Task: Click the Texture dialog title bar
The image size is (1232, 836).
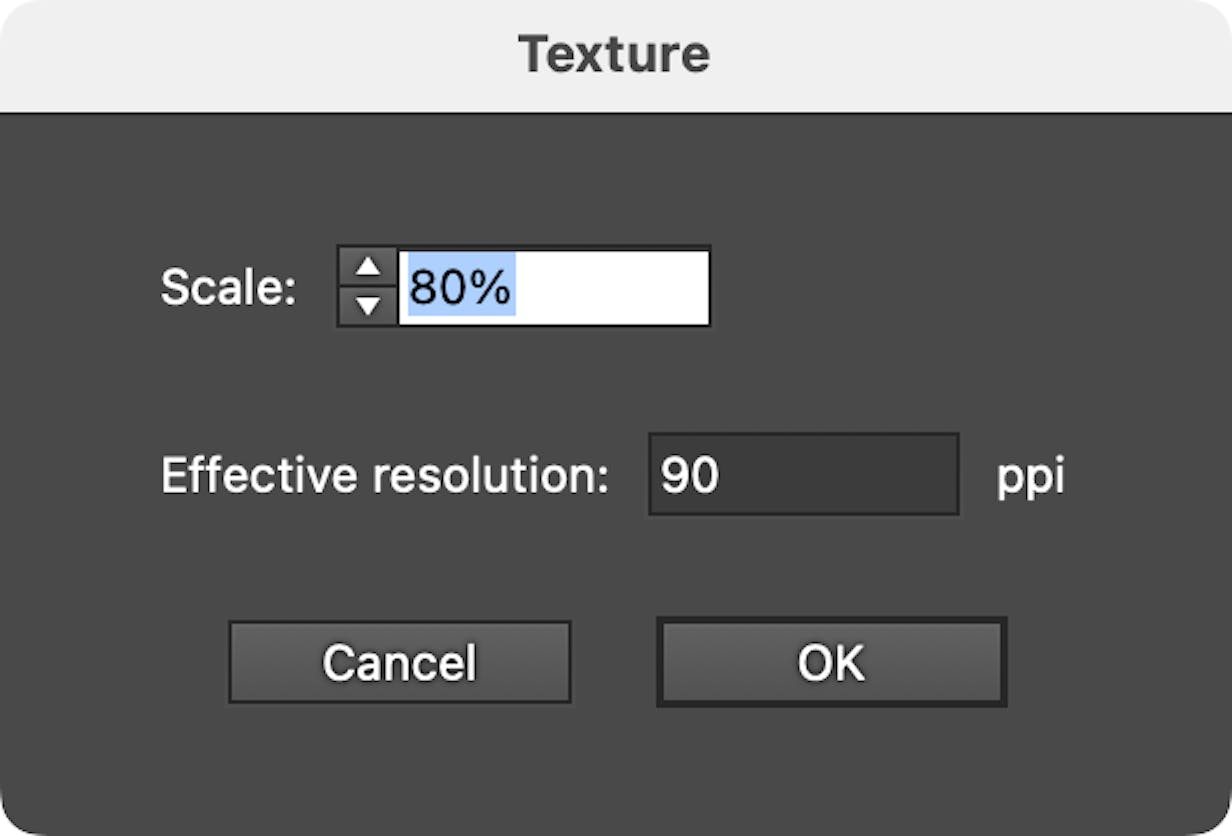Action: coord(616,55)
